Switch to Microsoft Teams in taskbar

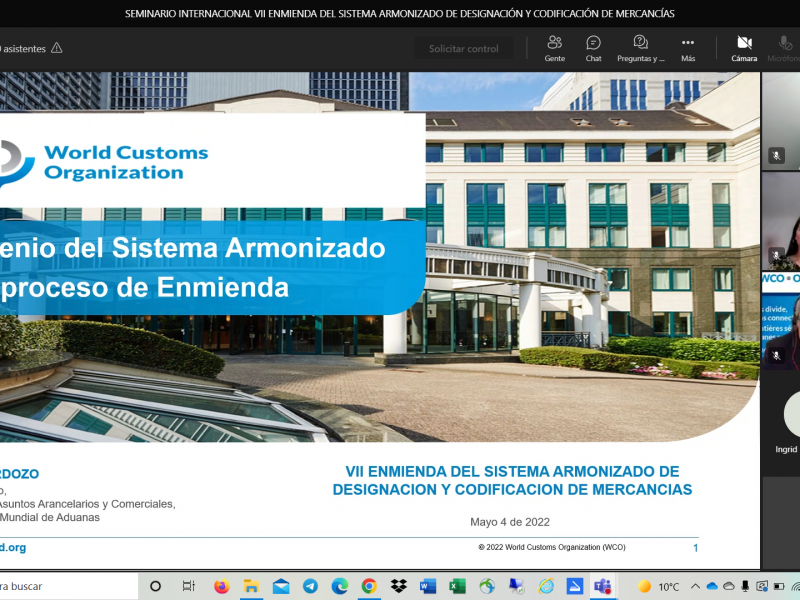tap(603, 586)
